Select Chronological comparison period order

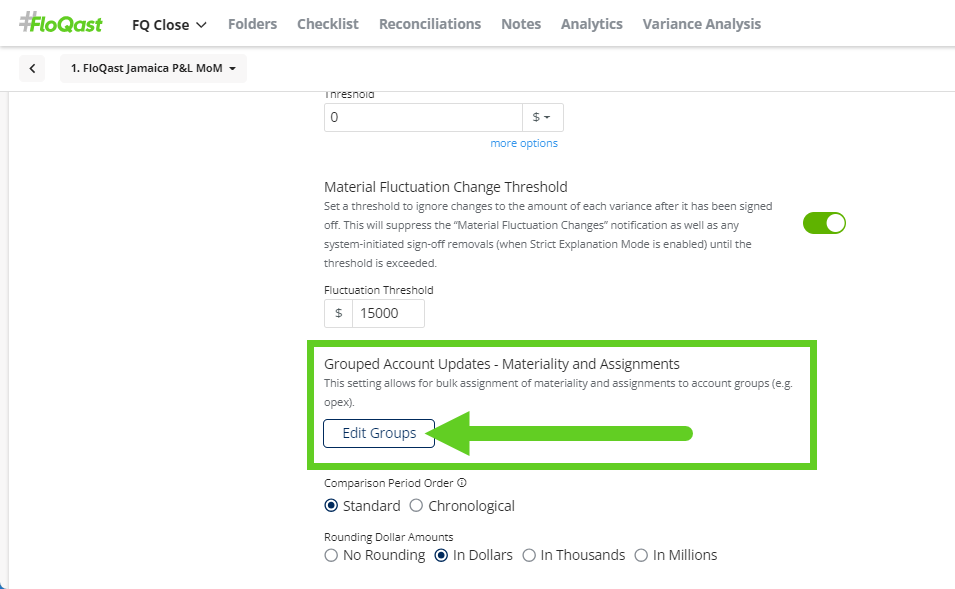pos(417,506)
